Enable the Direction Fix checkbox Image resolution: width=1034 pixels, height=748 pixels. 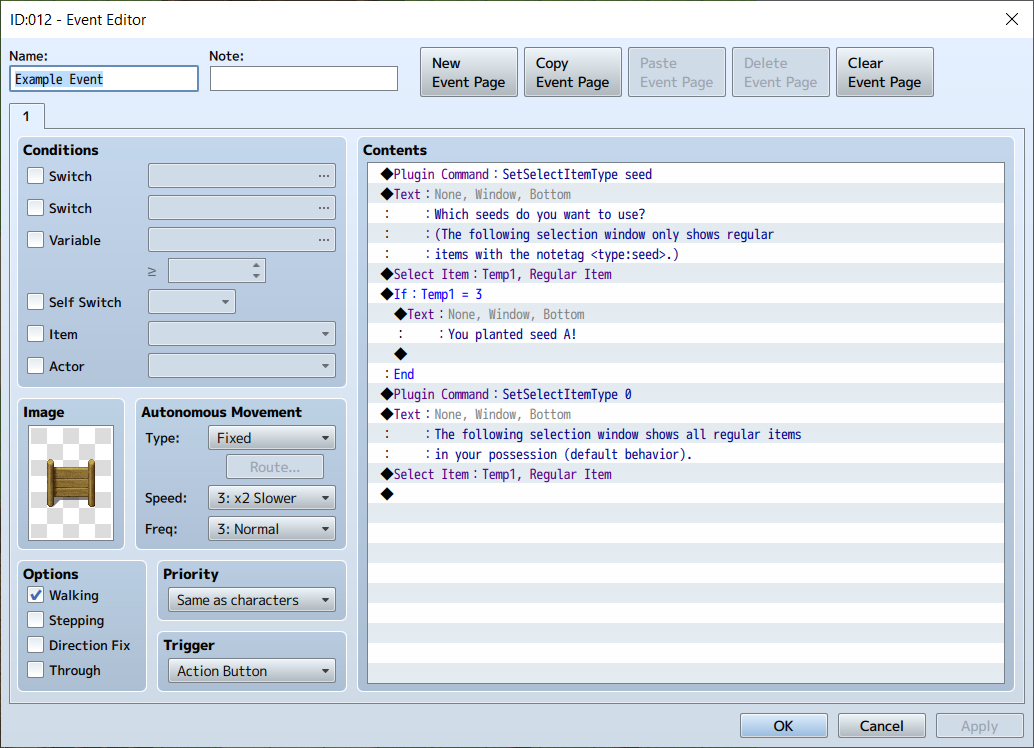pos(36,645)
